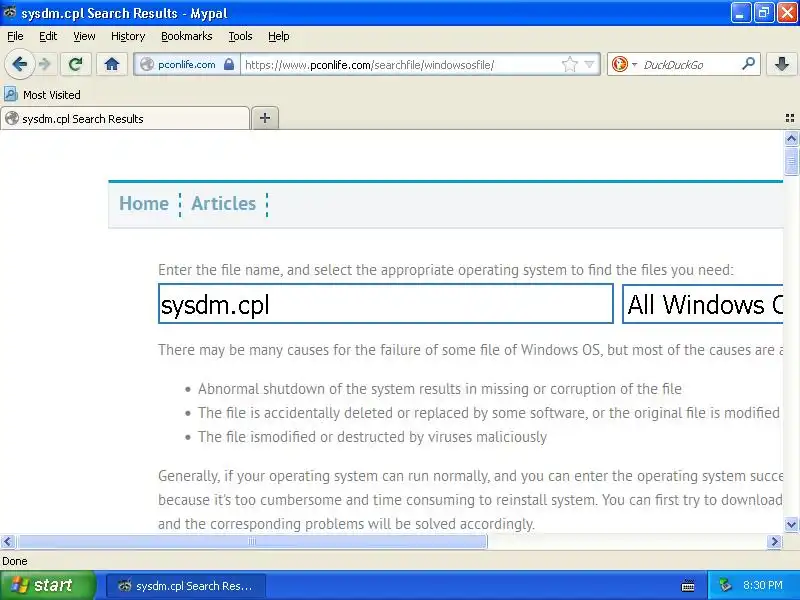Screen dimensions: 800x600
Task: Reload the current page
Action: click(x=76, y=64)
